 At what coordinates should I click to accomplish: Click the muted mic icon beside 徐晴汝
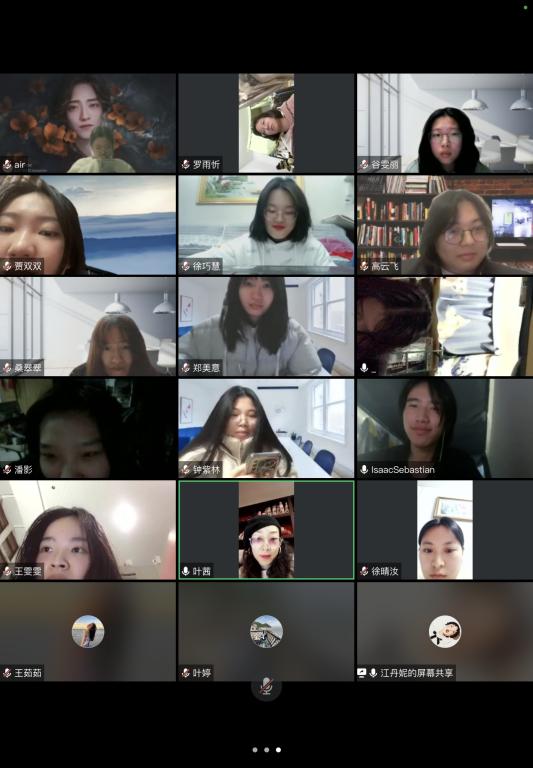pos(364,571)
